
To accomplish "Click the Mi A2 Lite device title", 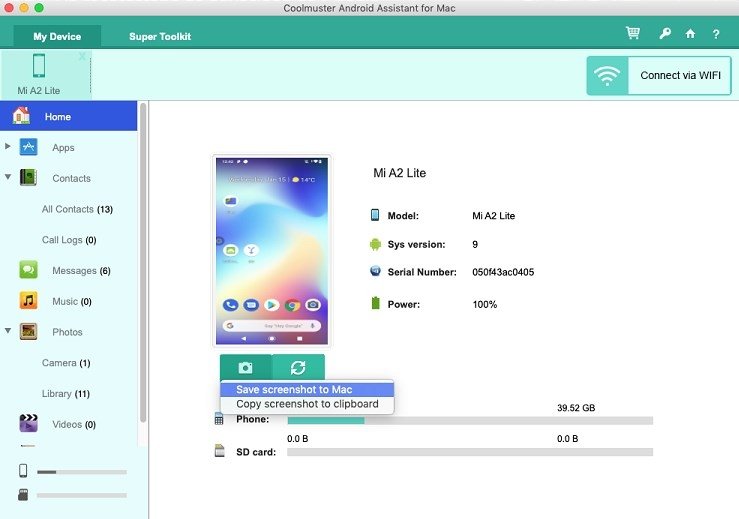I will point(400,173).
